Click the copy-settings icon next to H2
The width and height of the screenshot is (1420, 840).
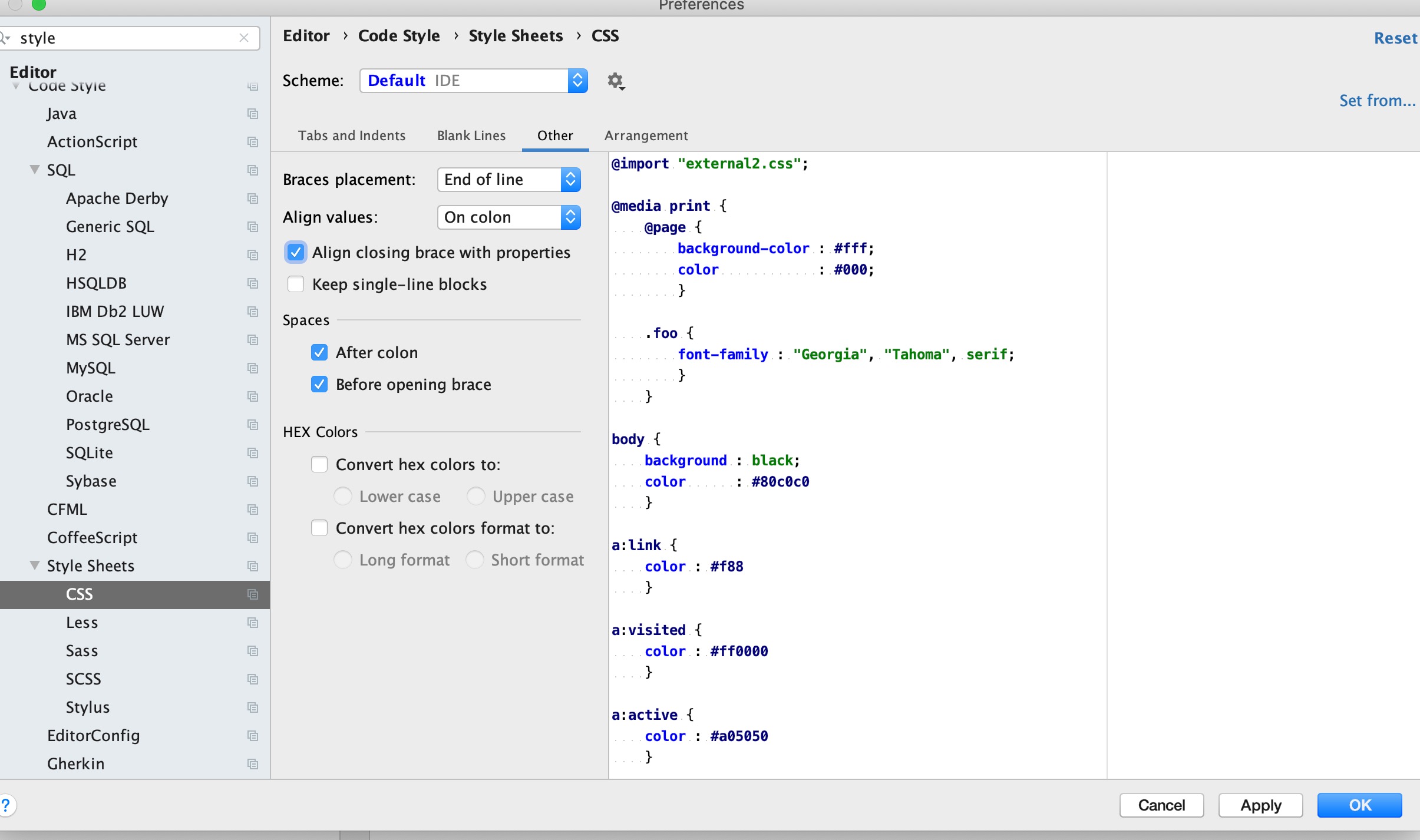[x=253, y=255]
